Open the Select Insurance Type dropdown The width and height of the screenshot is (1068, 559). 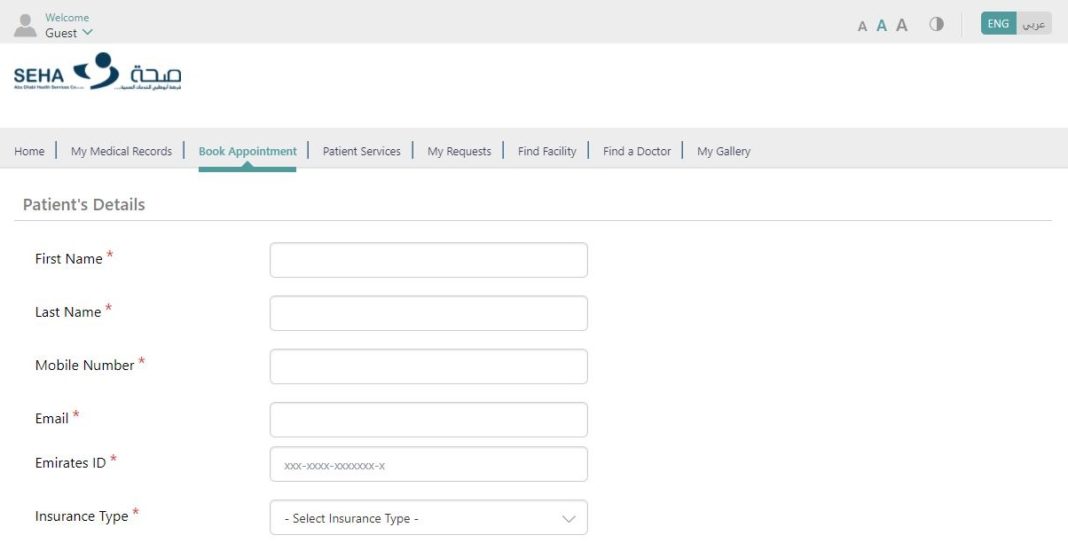[428, 518]
